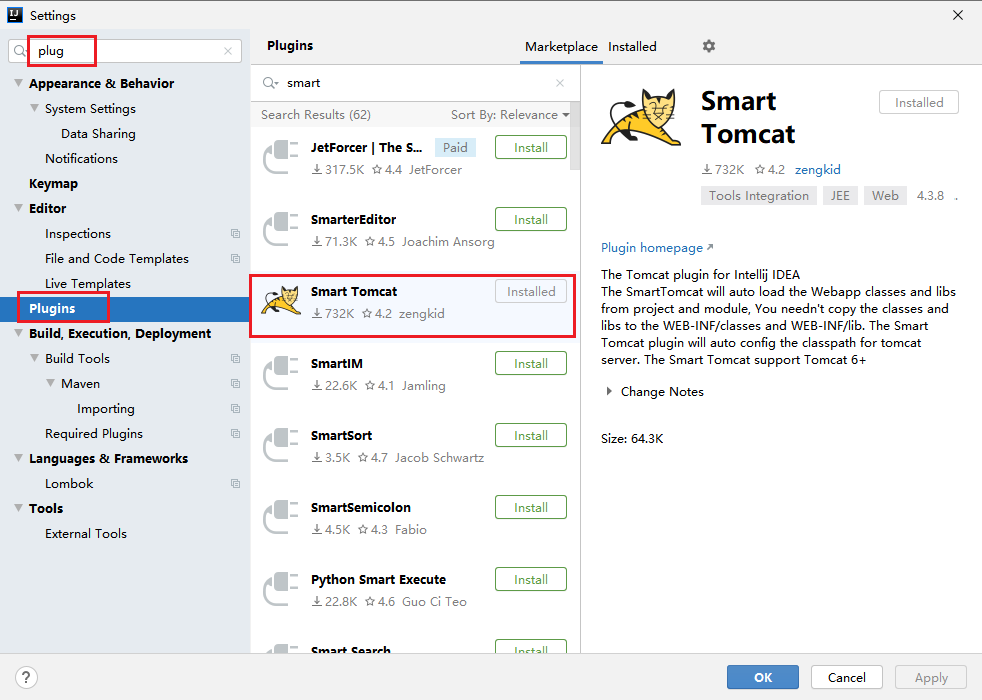The image size is (982, 700).
Task: Click the large Smart Tomcat logo
Action: click(x=641, y=117)
